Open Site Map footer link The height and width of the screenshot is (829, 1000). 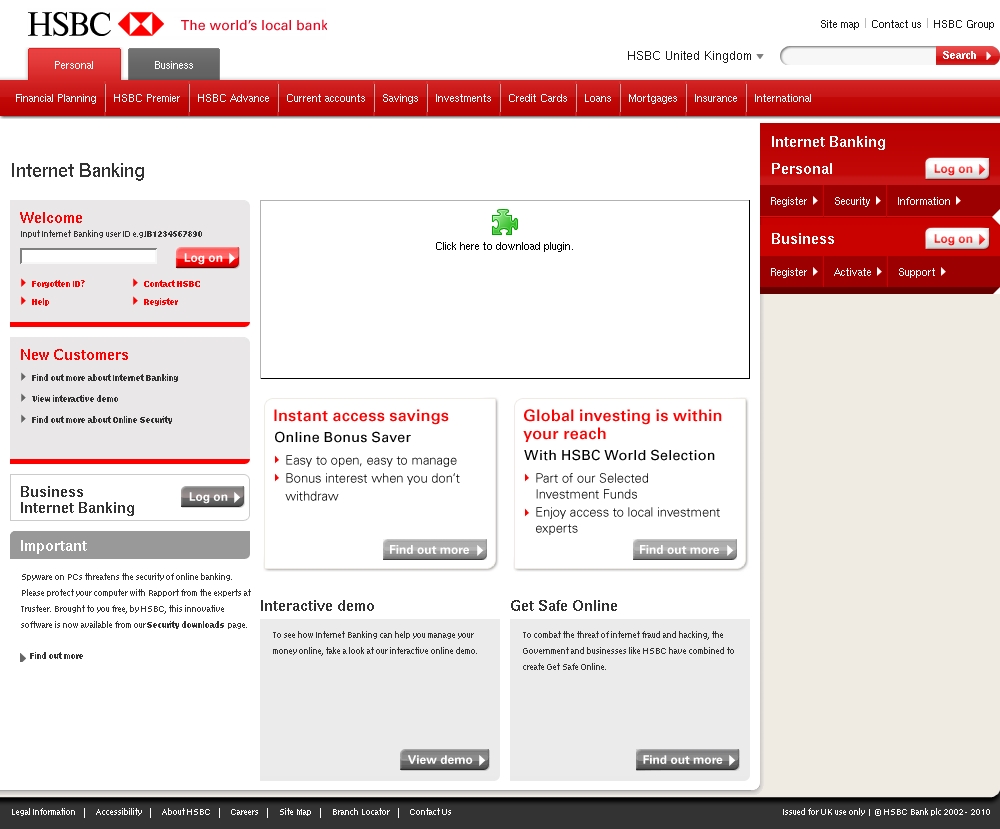[x=295, y=812]
